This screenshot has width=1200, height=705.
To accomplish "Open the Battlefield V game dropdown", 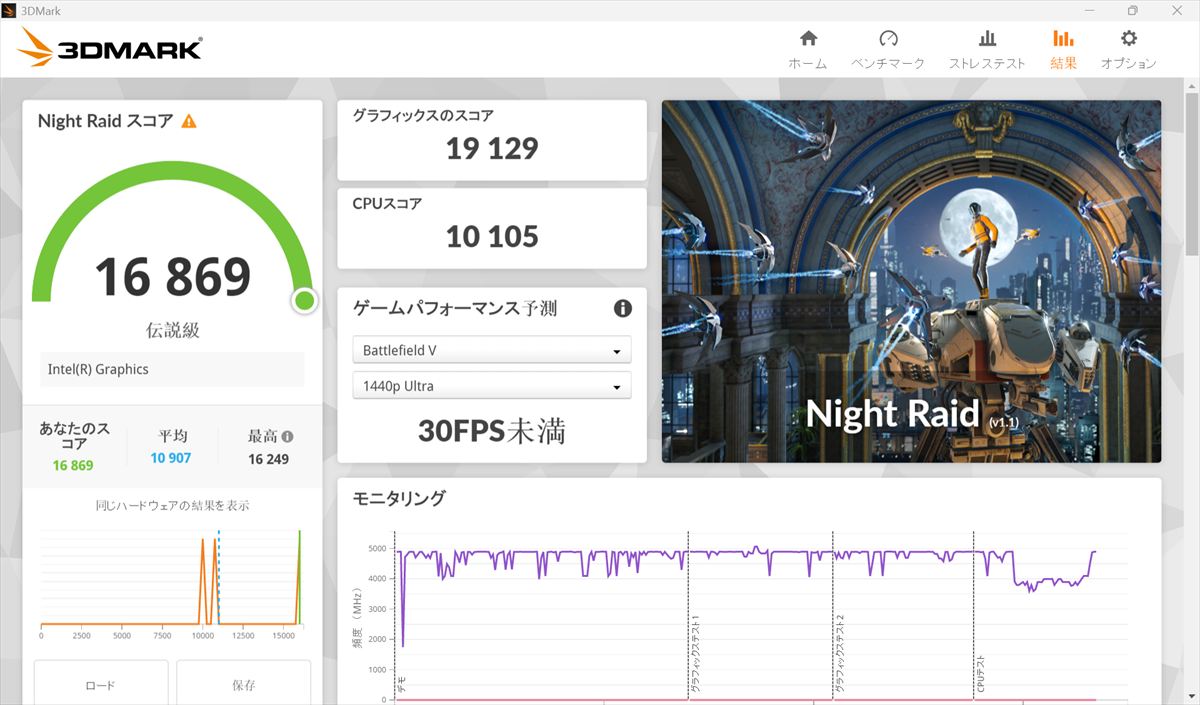I will point(491,351).
